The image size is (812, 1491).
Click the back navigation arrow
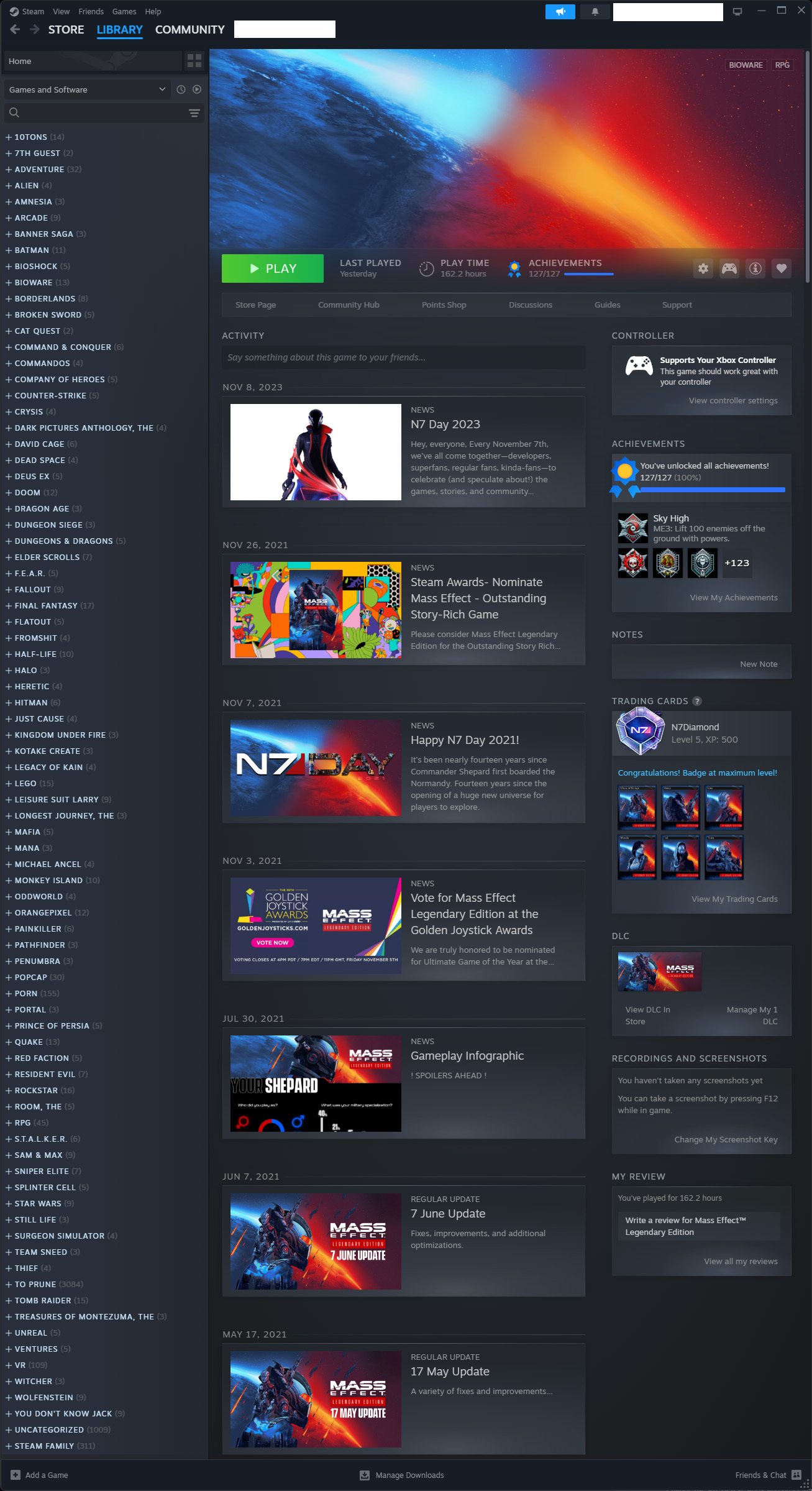[16, 29]
